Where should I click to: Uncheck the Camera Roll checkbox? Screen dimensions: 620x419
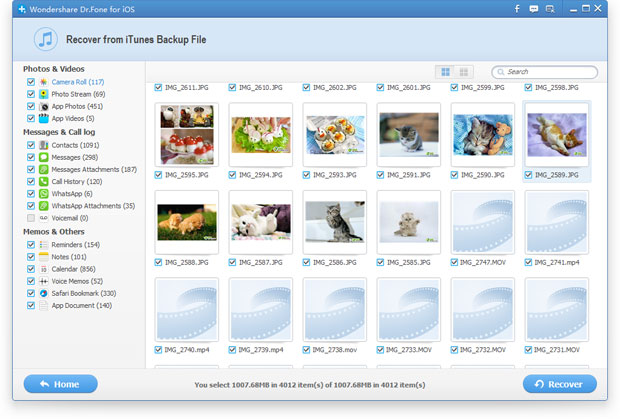(31, 82)
